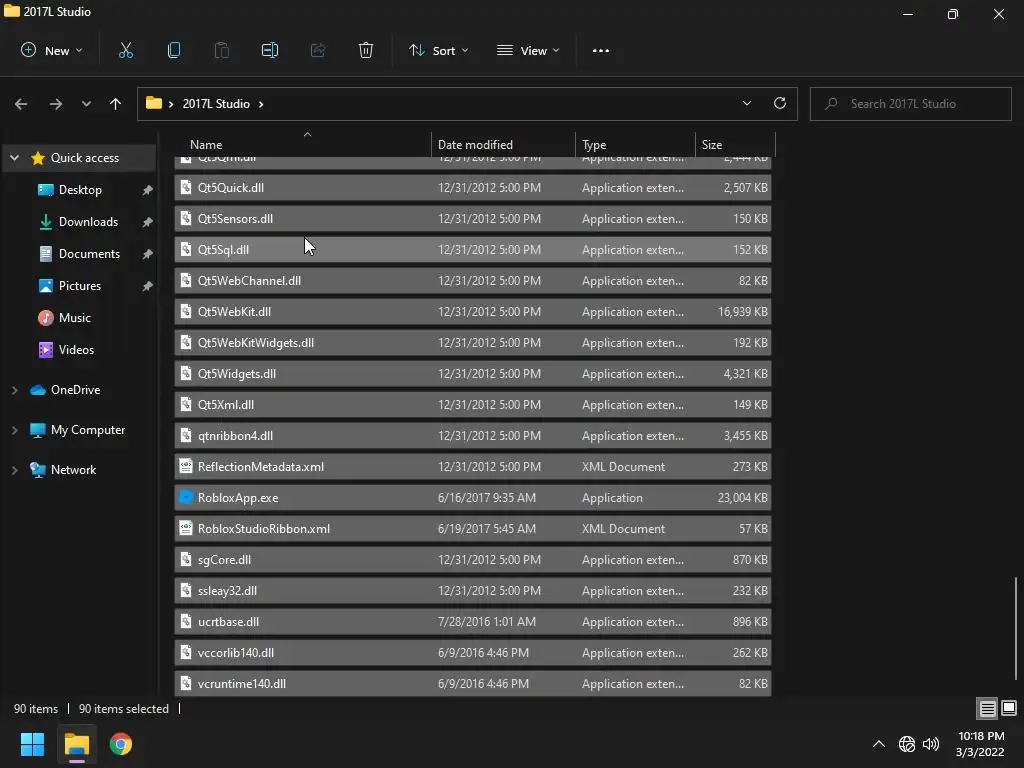Click the Delete trash can icon
The height and width of the screenshot is (768, 1024).
point(366,50)
